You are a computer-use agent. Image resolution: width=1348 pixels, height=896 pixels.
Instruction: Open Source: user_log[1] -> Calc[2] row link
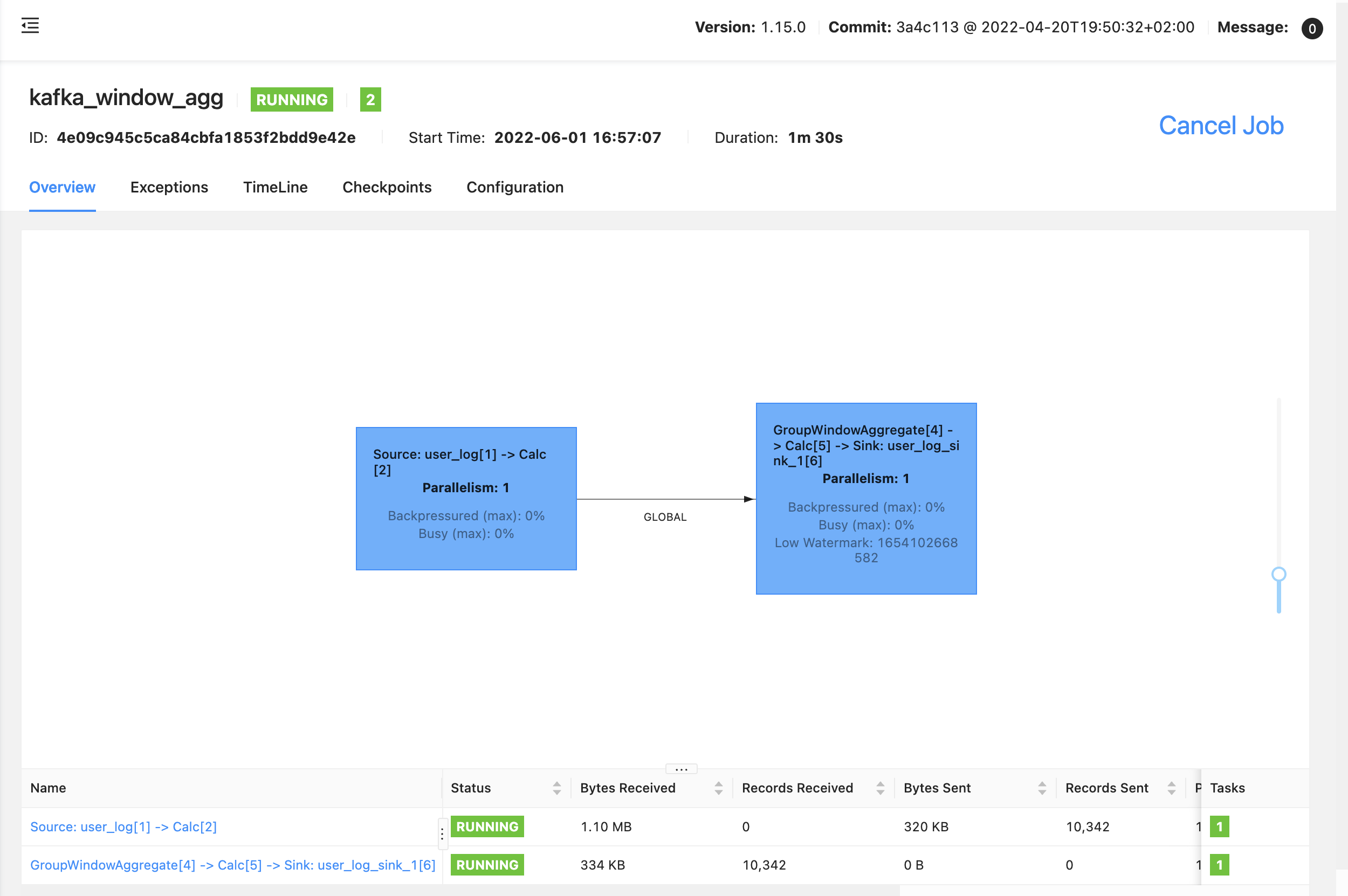(123, 826)
